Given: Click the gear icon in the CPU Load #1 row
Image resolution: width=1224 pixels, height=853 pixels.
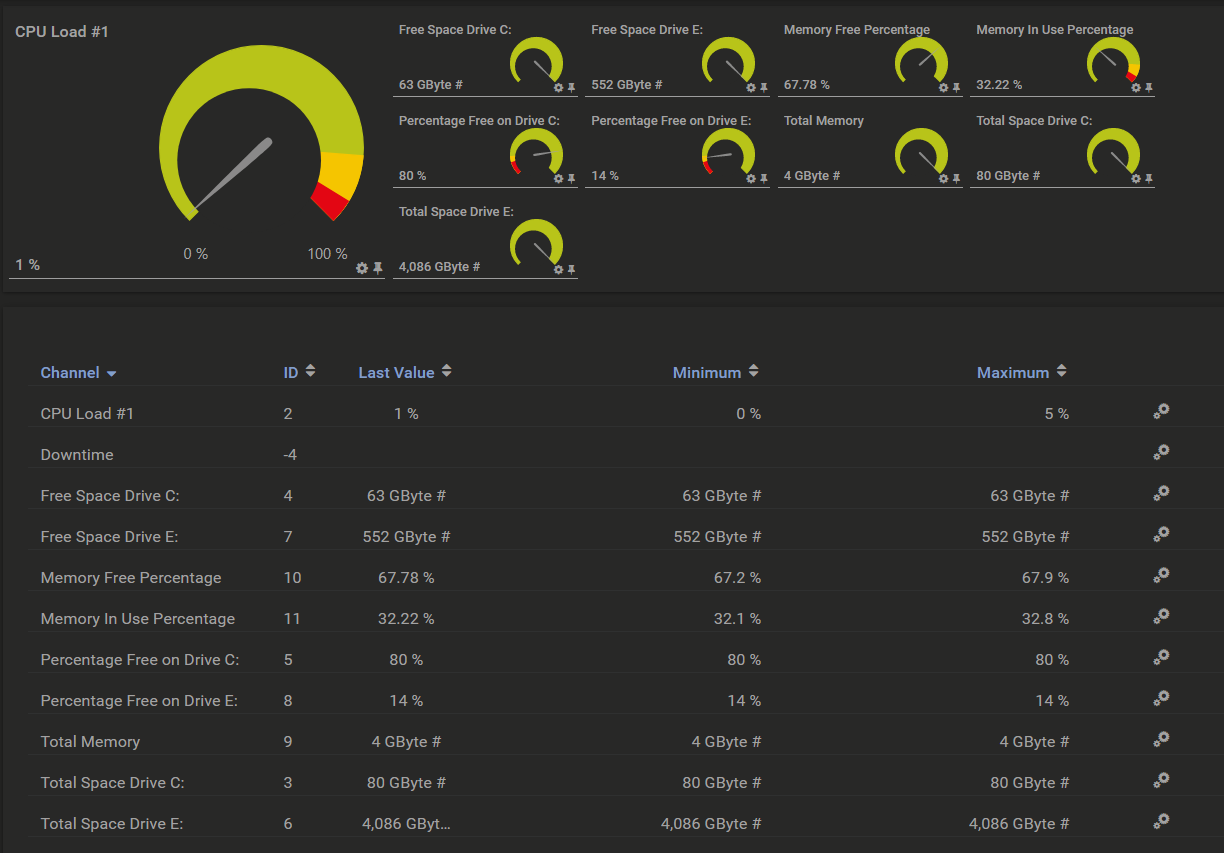Looking at the screenshot, I should [1161, 411].
